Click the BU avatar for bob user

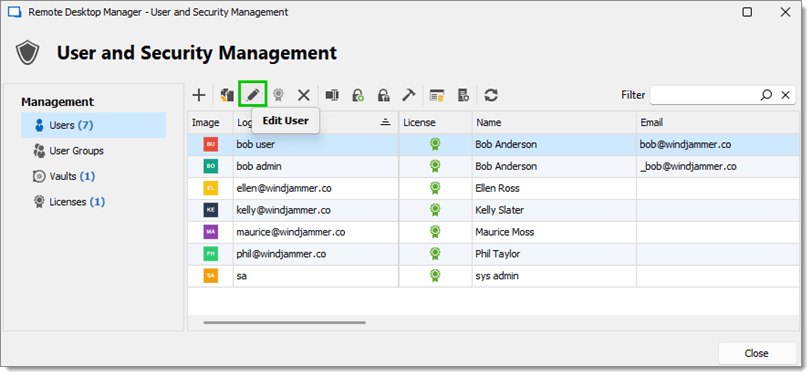coord(210,144)
